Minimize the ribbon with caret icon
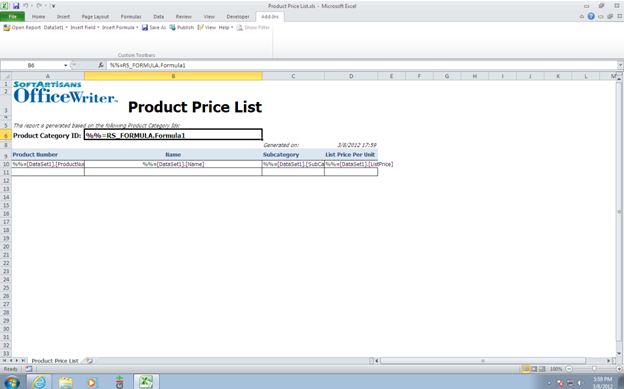The width and height of the screenshot is (626, 389). pyautogui.click(x=582, y=17)
